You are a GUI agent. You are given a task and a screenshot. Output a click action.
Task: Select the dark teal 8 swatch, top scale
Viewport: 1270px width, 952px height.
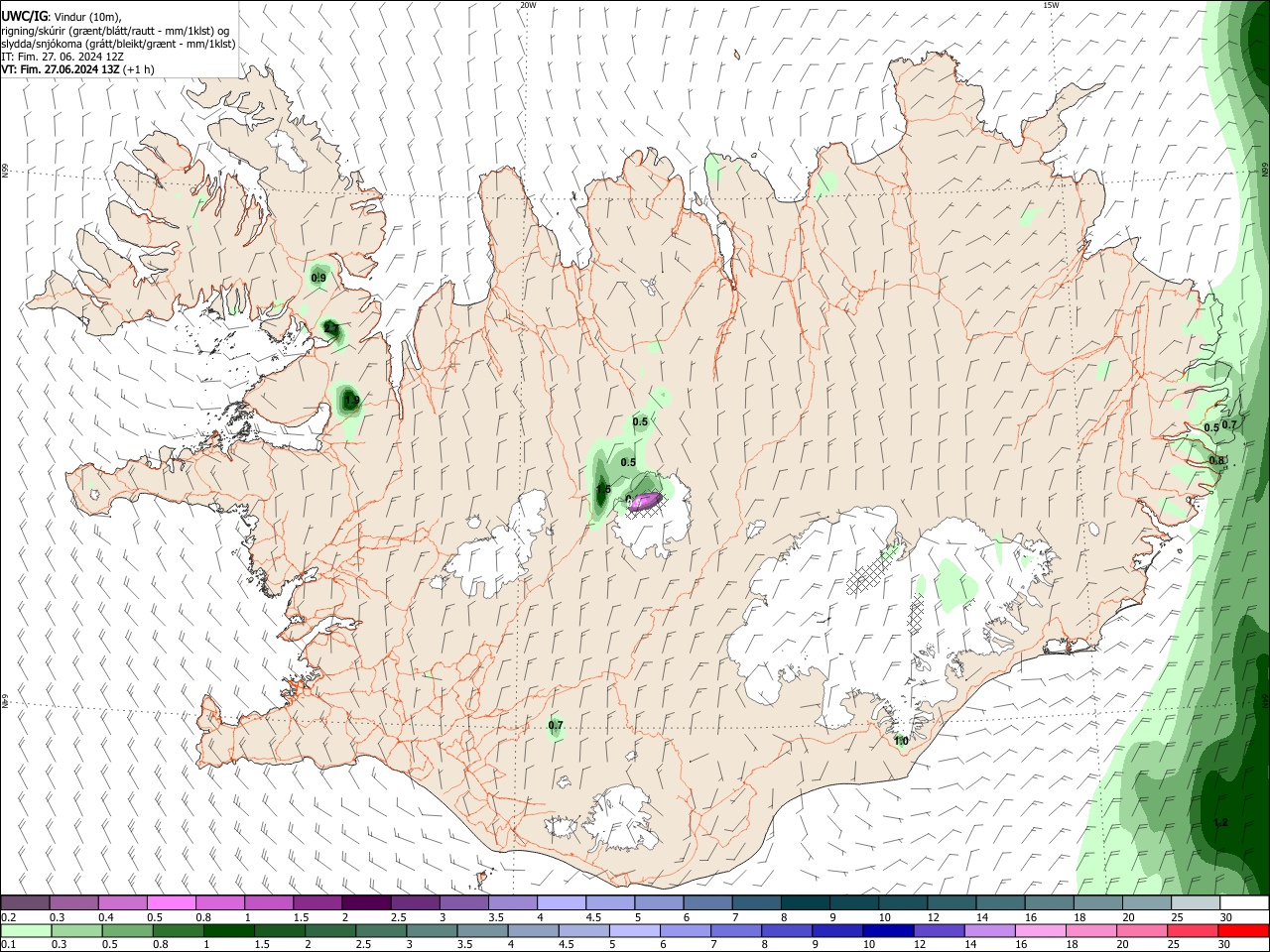point(806,903)
